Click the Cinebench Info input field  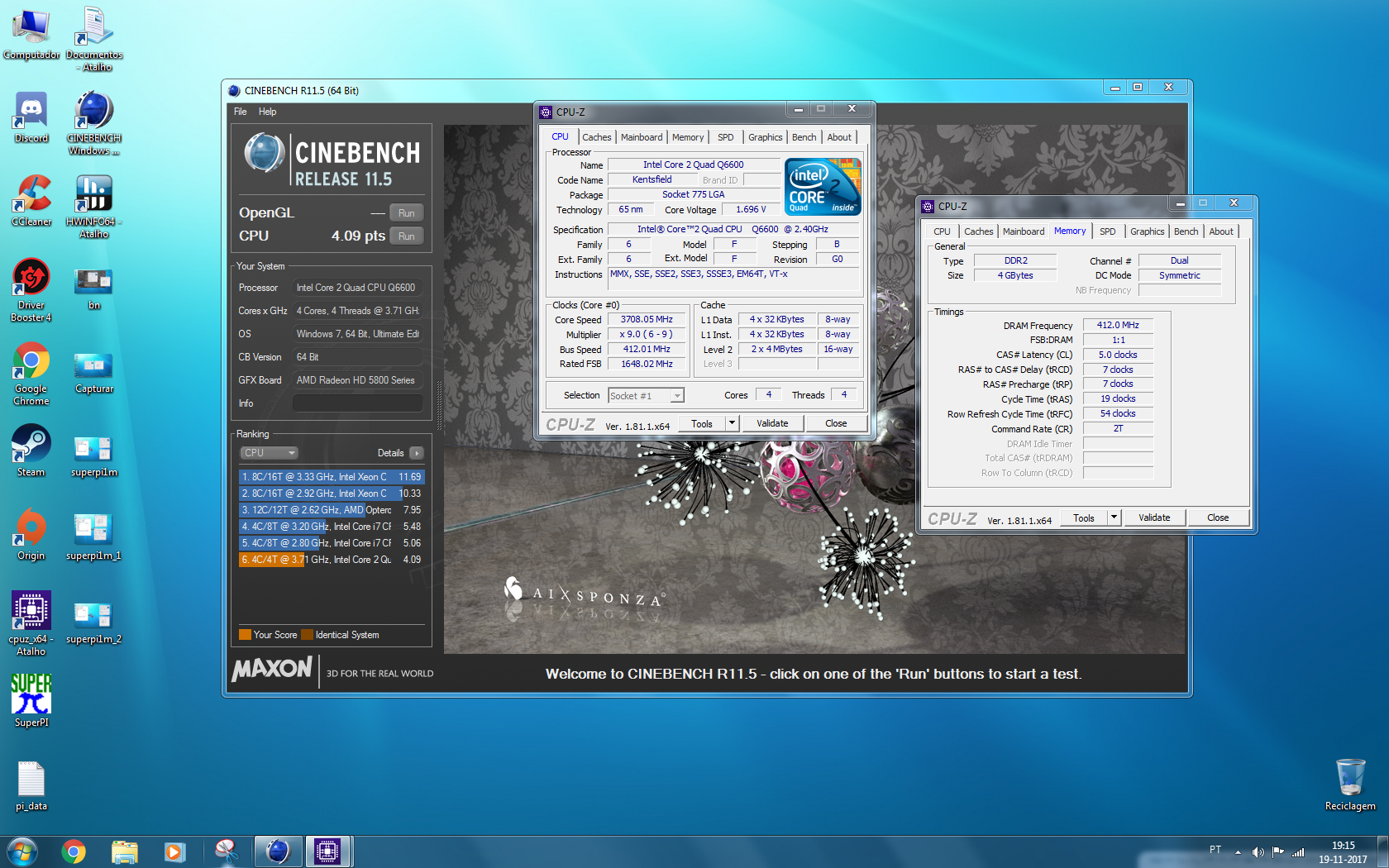pos(357,403)
